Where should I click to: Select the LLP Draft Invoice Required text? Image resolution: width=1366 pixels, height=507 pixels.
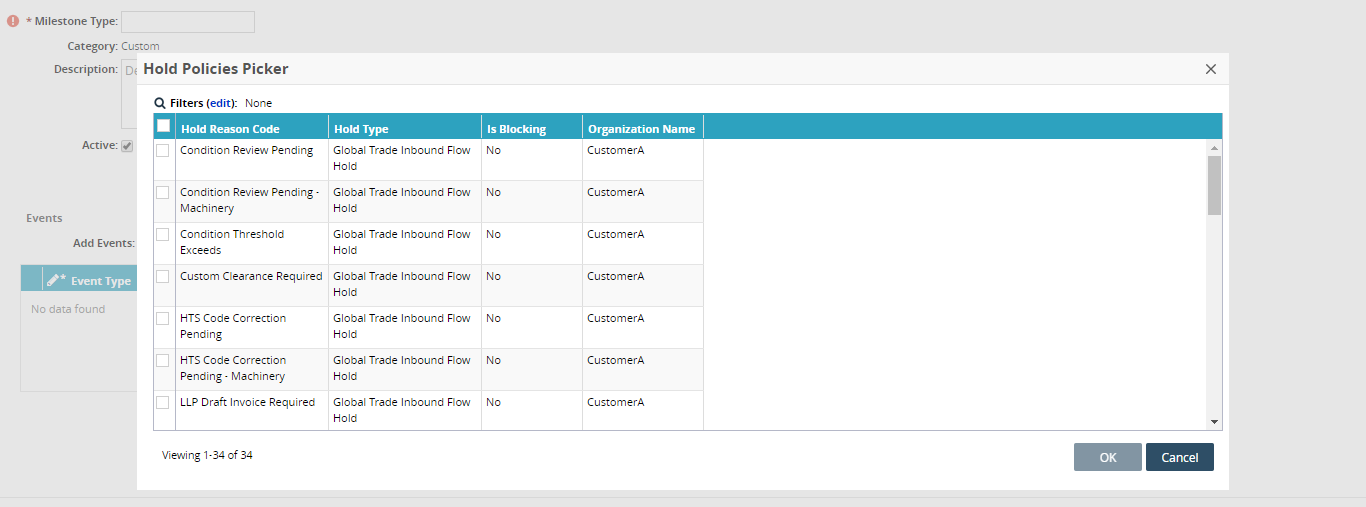click(247, 402)
